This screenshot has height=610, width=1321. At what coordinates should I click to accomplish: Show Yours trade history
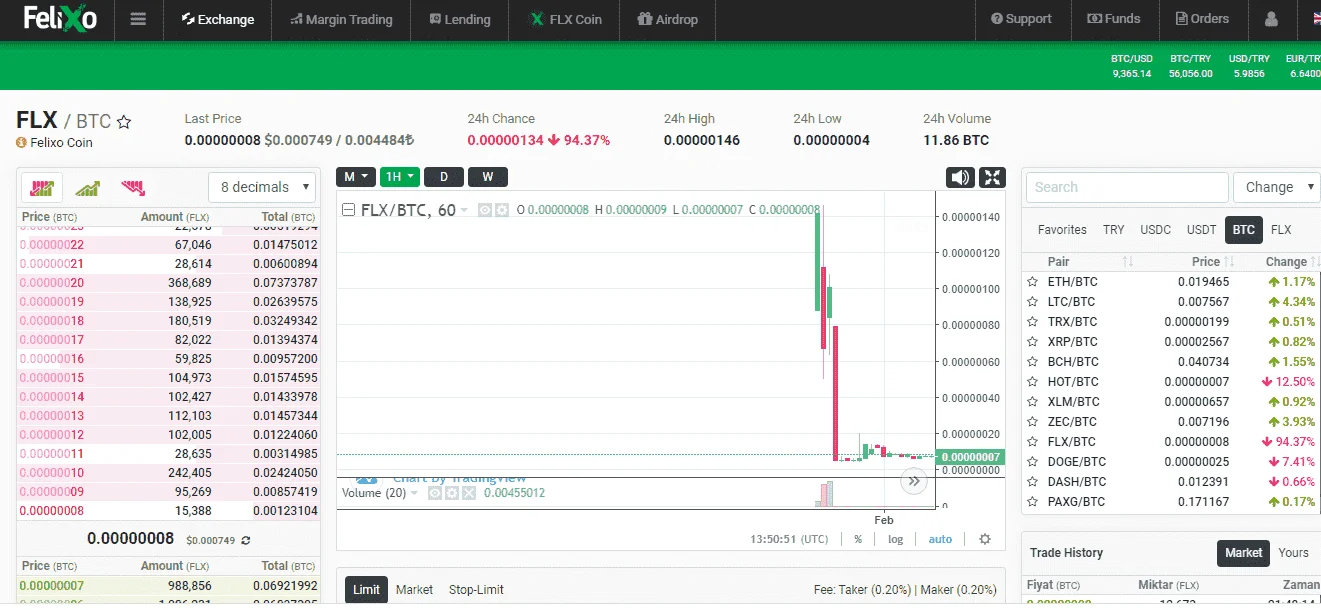[x=1293, y=552]
